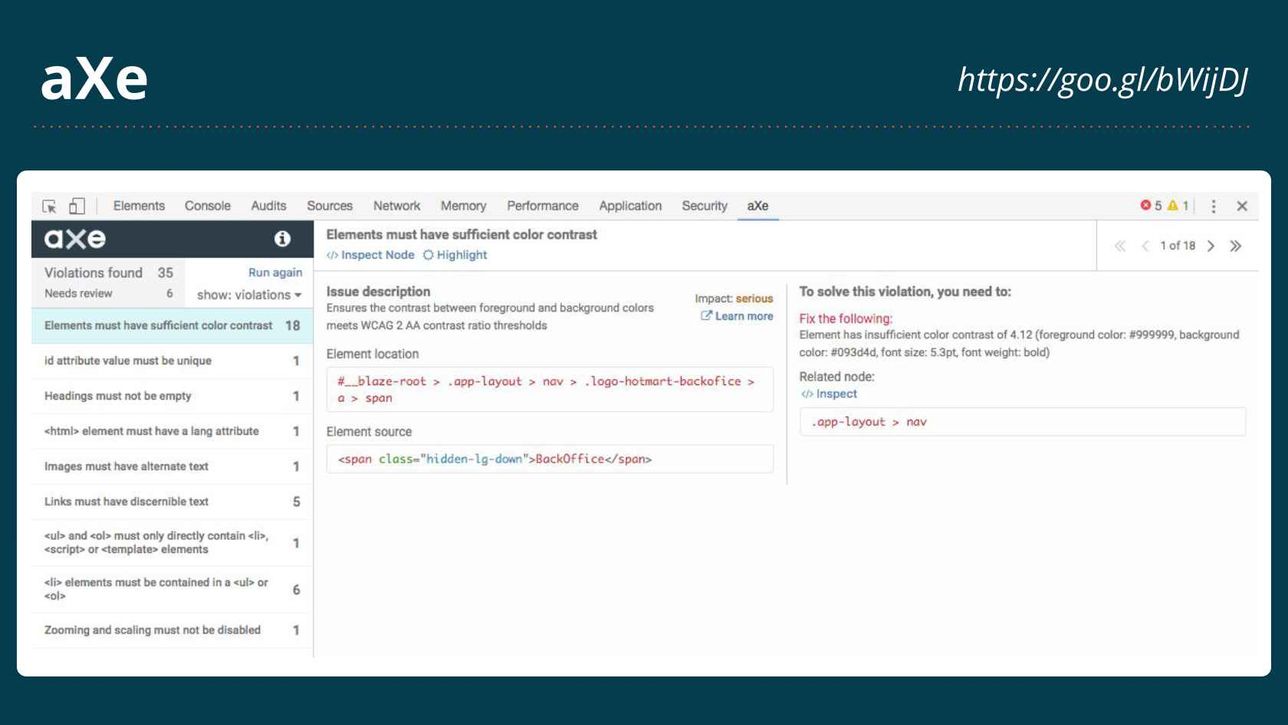Switch to the Elements tab
The height and width of the screenshot is (725, 1288).
pos(139,206)
